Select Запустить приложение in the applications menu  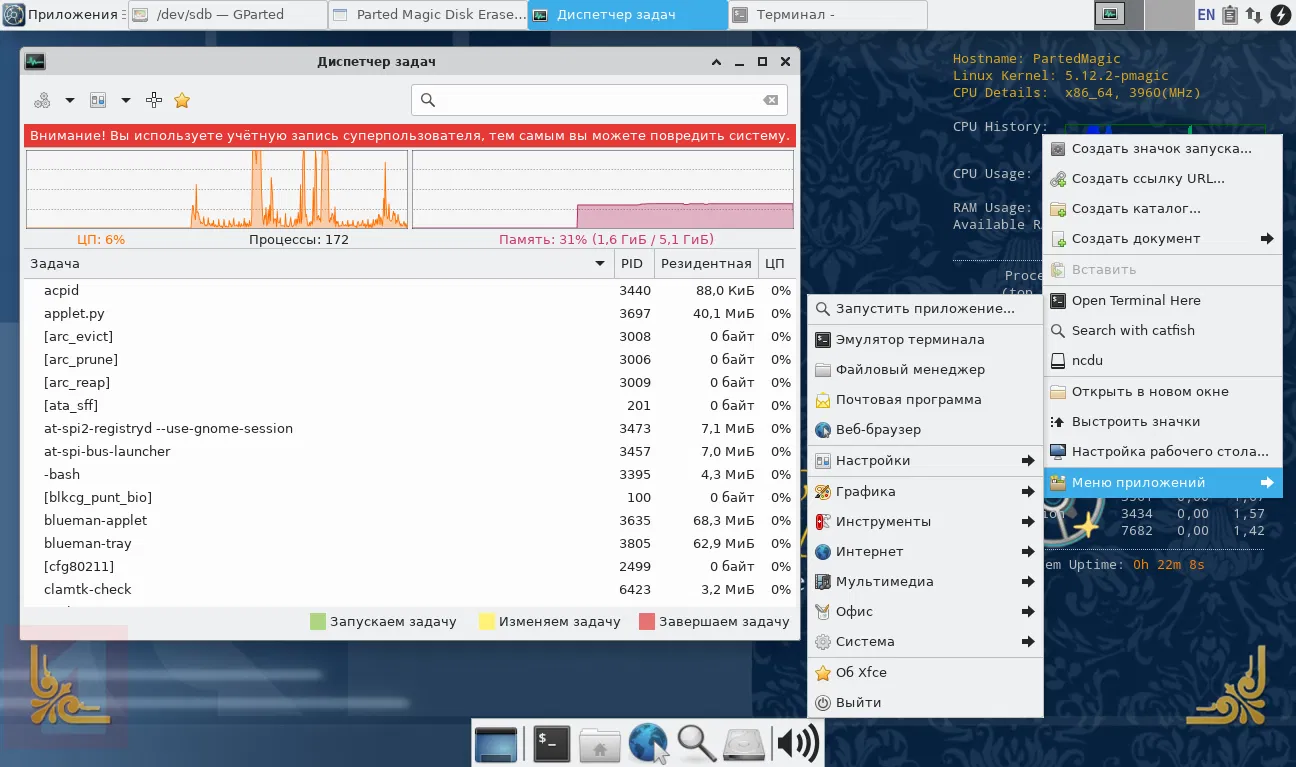pyautogui.click(x=925, y=309)
